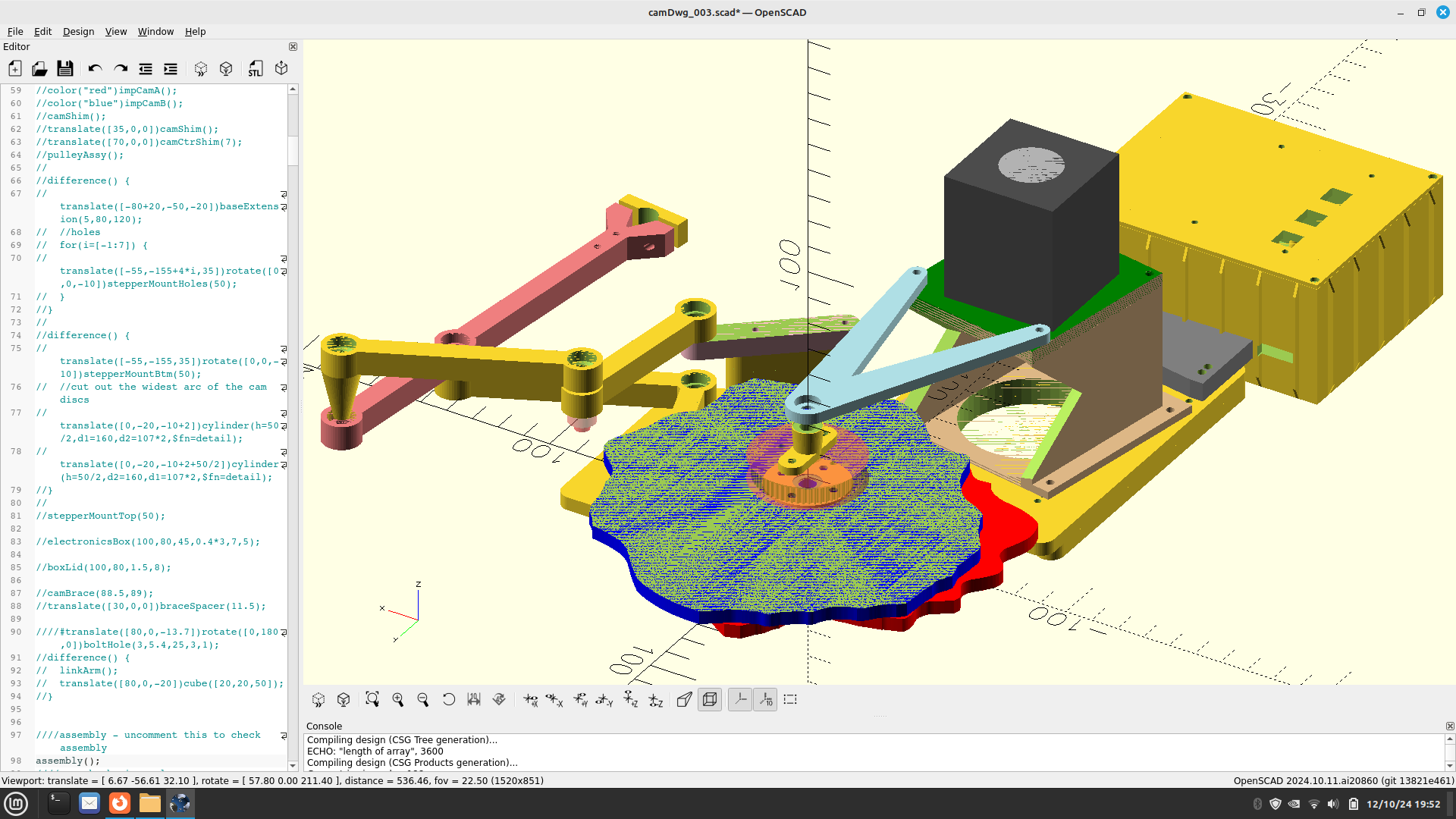
Task: Switch the viewport to the -Y view
Action: coord(605,699)
